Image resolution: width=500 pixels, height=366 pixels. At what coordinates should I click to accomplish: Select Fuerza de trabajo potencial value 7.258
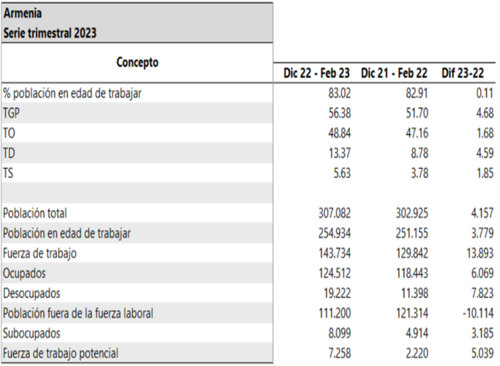point(340,353)
